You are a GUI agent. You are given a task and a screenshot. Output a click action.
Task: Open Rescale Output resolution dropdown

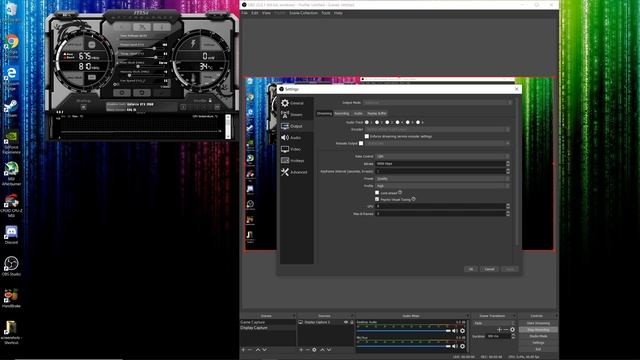point(437,143)
